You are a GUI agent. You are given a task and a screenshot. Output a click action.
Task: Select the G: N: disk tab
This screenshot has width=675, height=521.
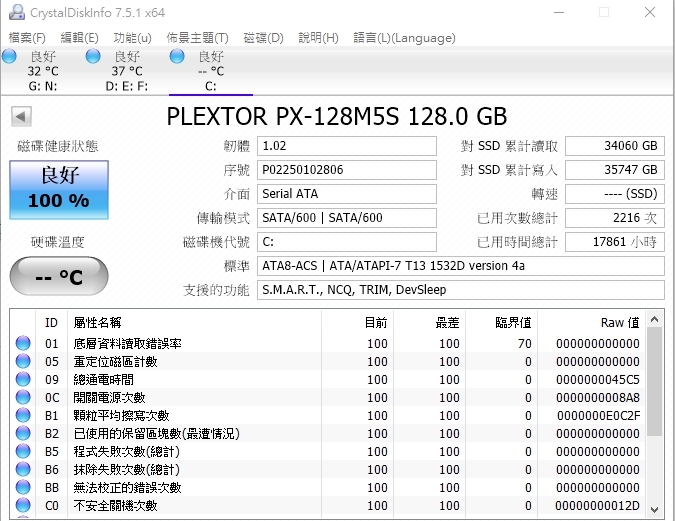(x=42, y=71)
